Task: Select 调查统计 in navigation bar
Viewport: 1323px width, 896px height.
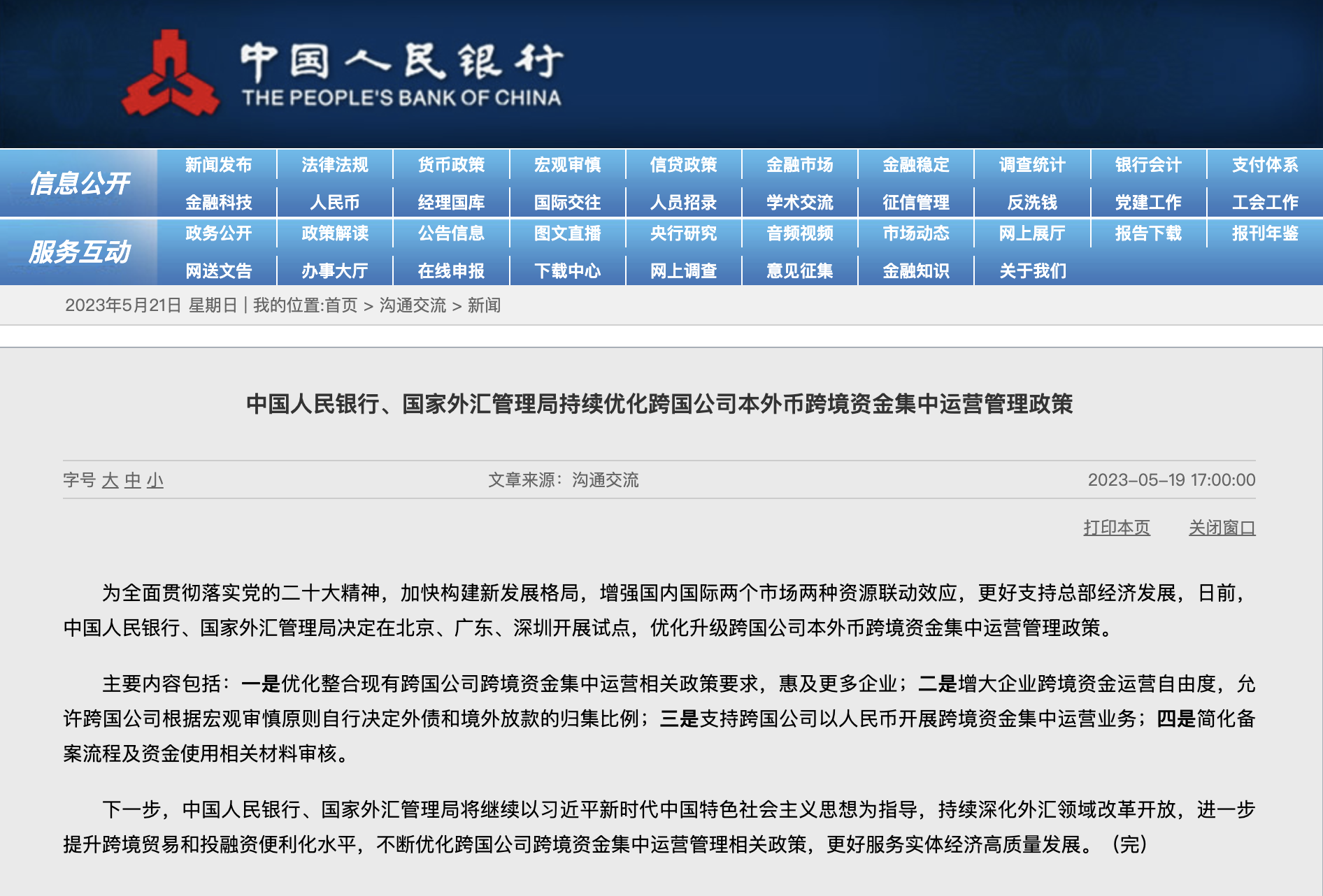Action: pyautogui.click(x=1031, y=165)
